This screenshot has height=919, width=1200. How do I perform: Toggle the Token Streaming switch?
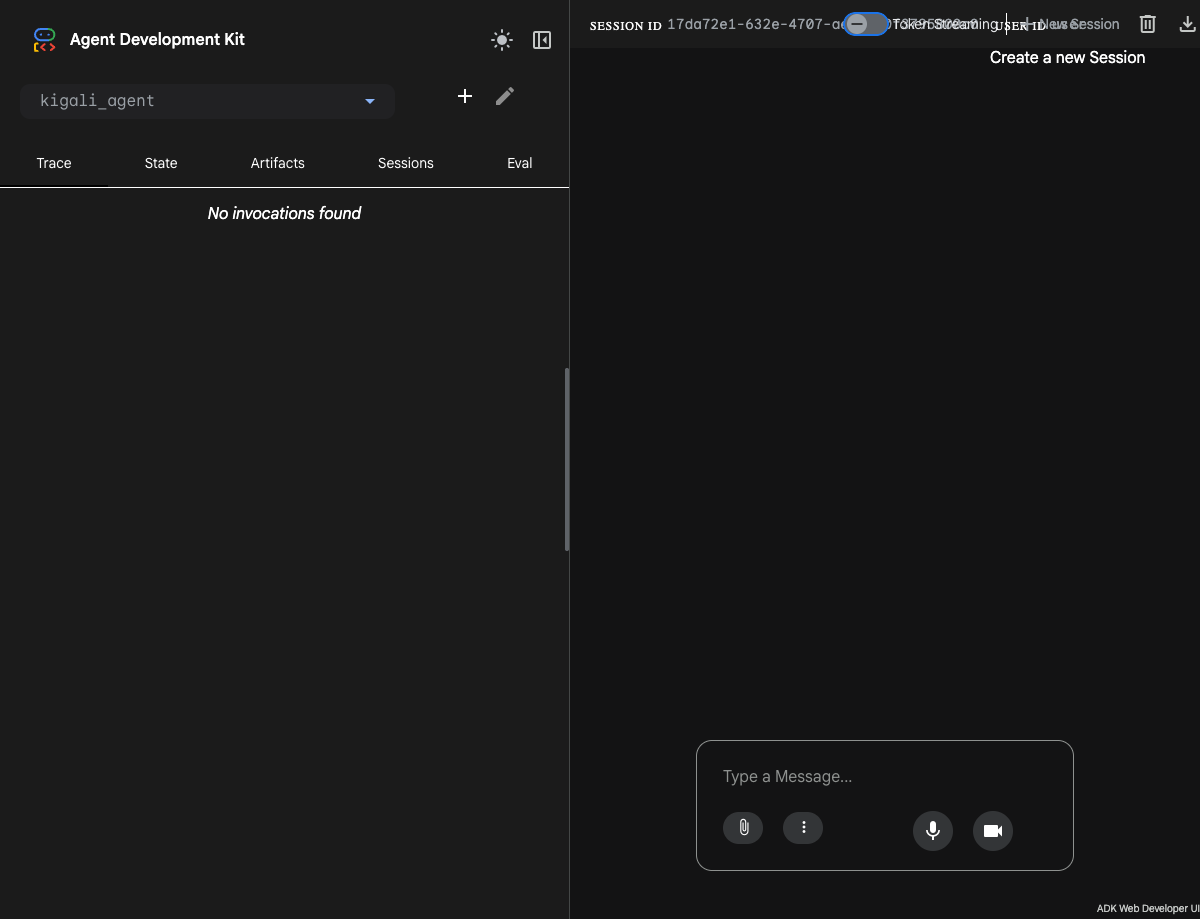coord(865,24)
